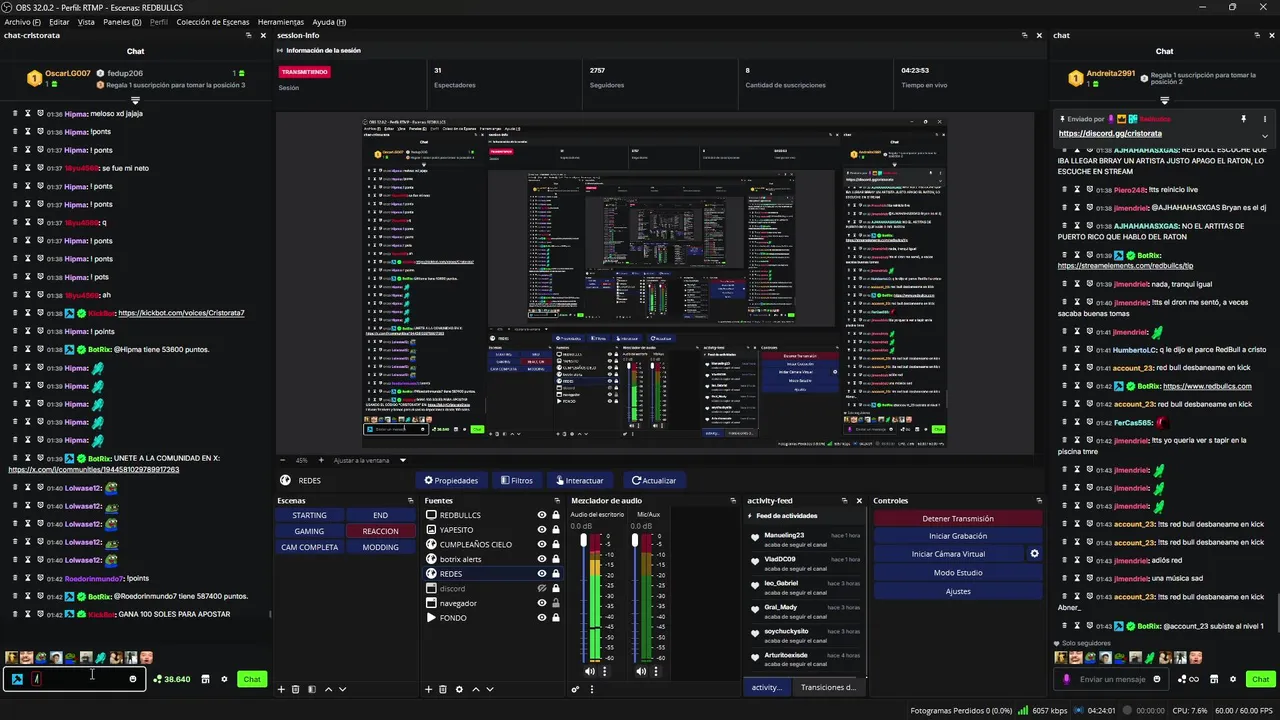Hide the CUMPLEAÑOS CIELO source

(x=542, y=545)
